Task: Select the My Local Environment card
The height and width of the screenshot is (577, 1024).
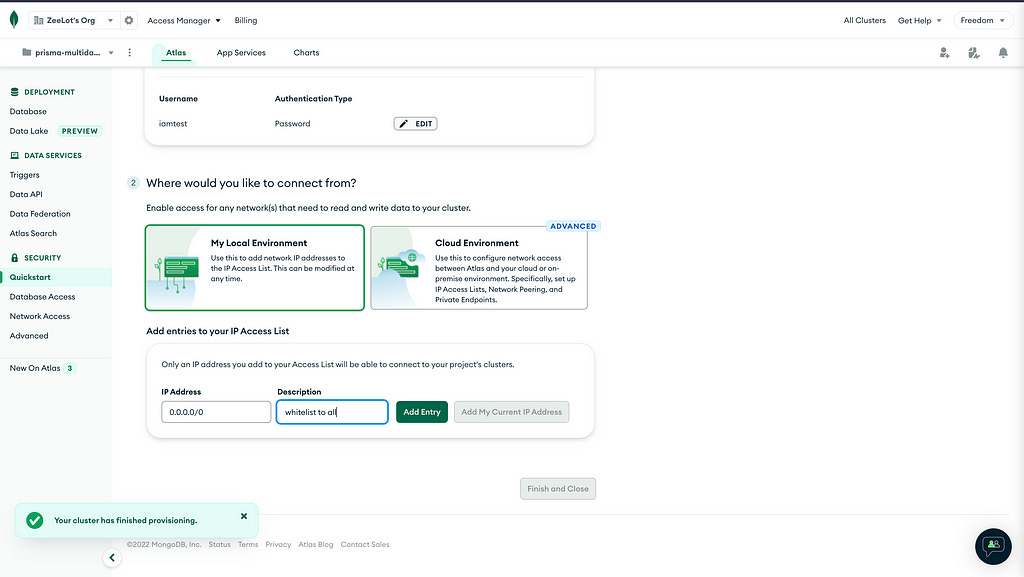Action: [x=255, y=268]
